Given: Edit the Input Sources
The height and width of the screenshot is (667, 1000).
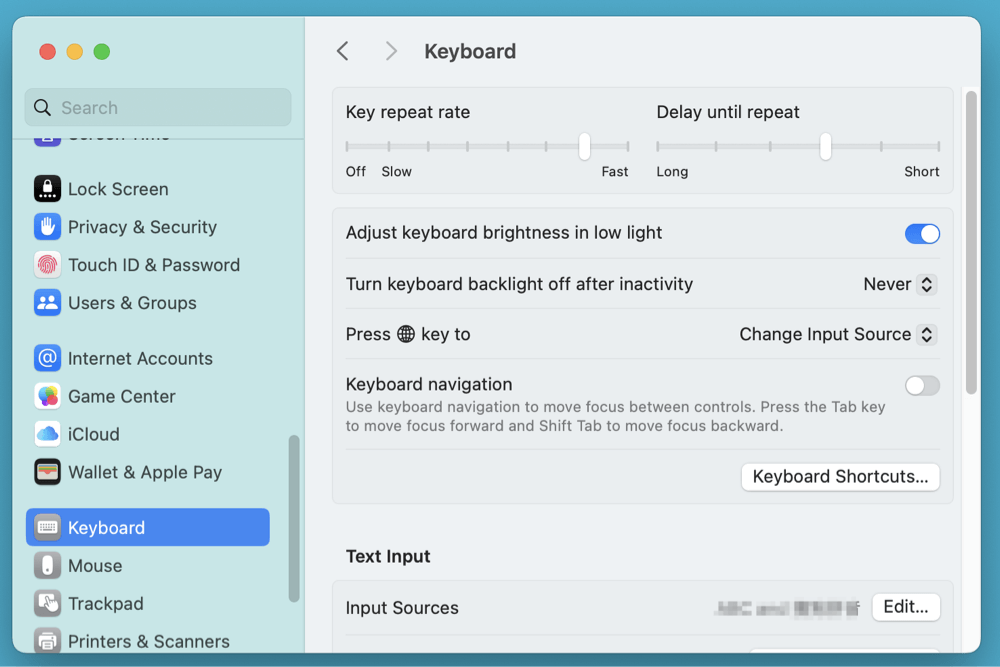Looking at the screenshot, I should coord(905,606).
